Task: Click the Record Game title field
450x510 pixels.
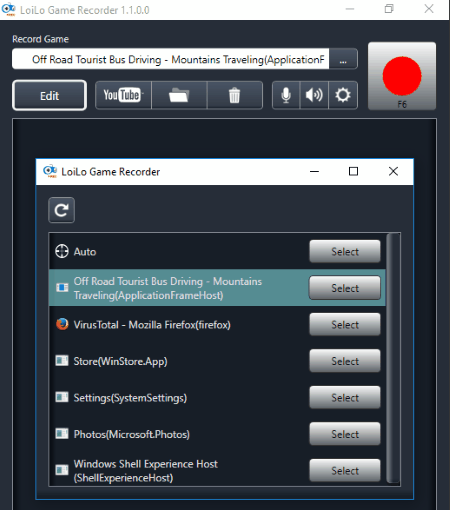Action: tap(171, 59)
